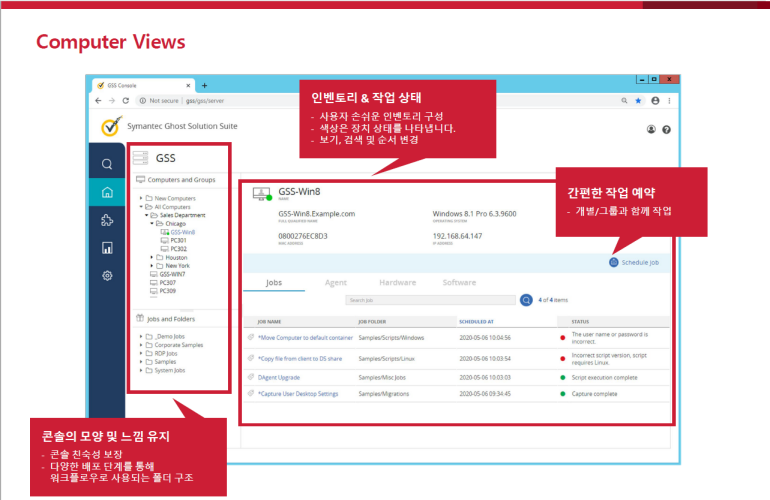Sort by the Job Folder column header
The height and width of the screenshot is (500, 770).
tap(372, 322)
